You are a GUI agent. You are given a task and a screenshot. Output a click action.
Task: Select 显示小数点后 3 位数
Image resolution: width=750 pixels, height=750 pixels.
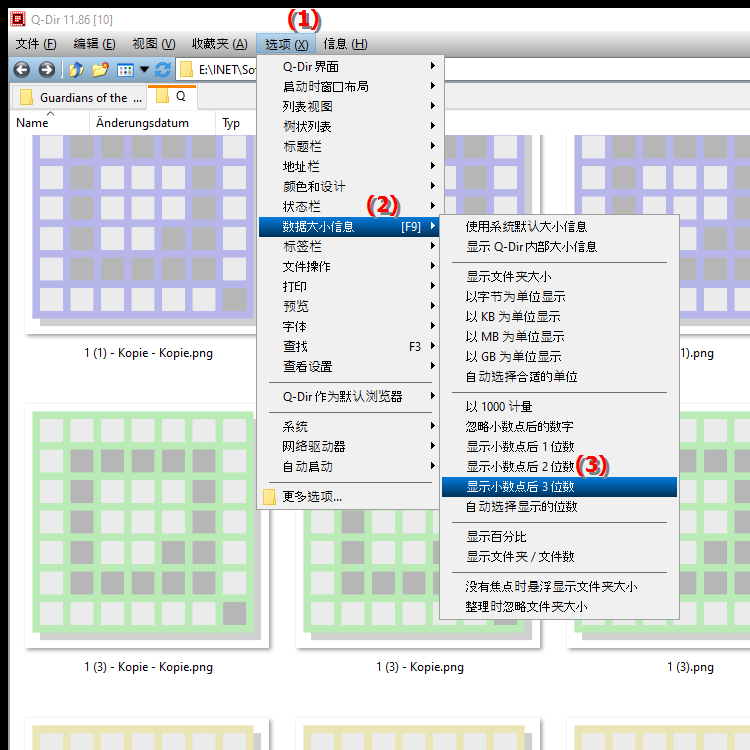coord(559,487)
